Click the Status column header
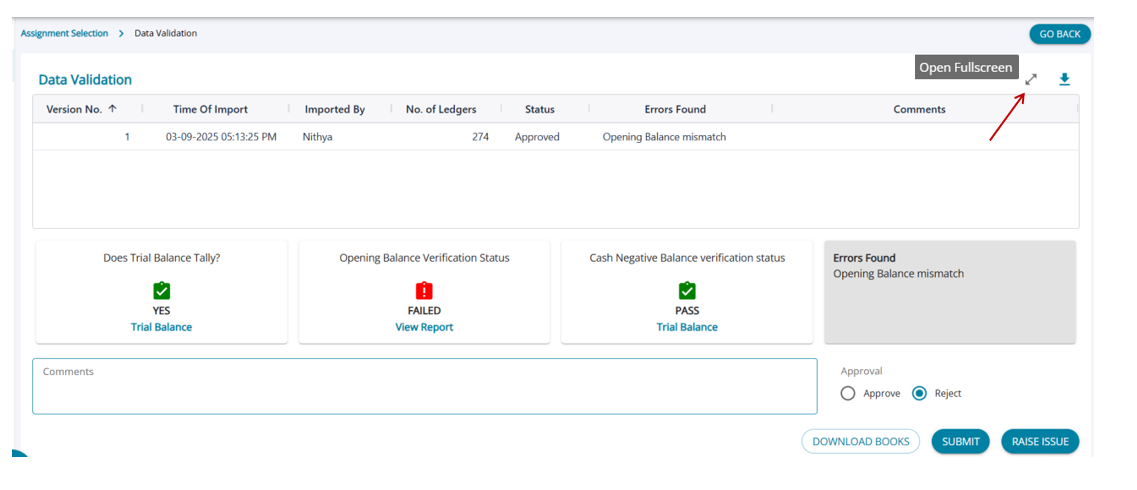The width and height of the screenshot is (1137, 490). pyautogui.click(x=539, y=109)
